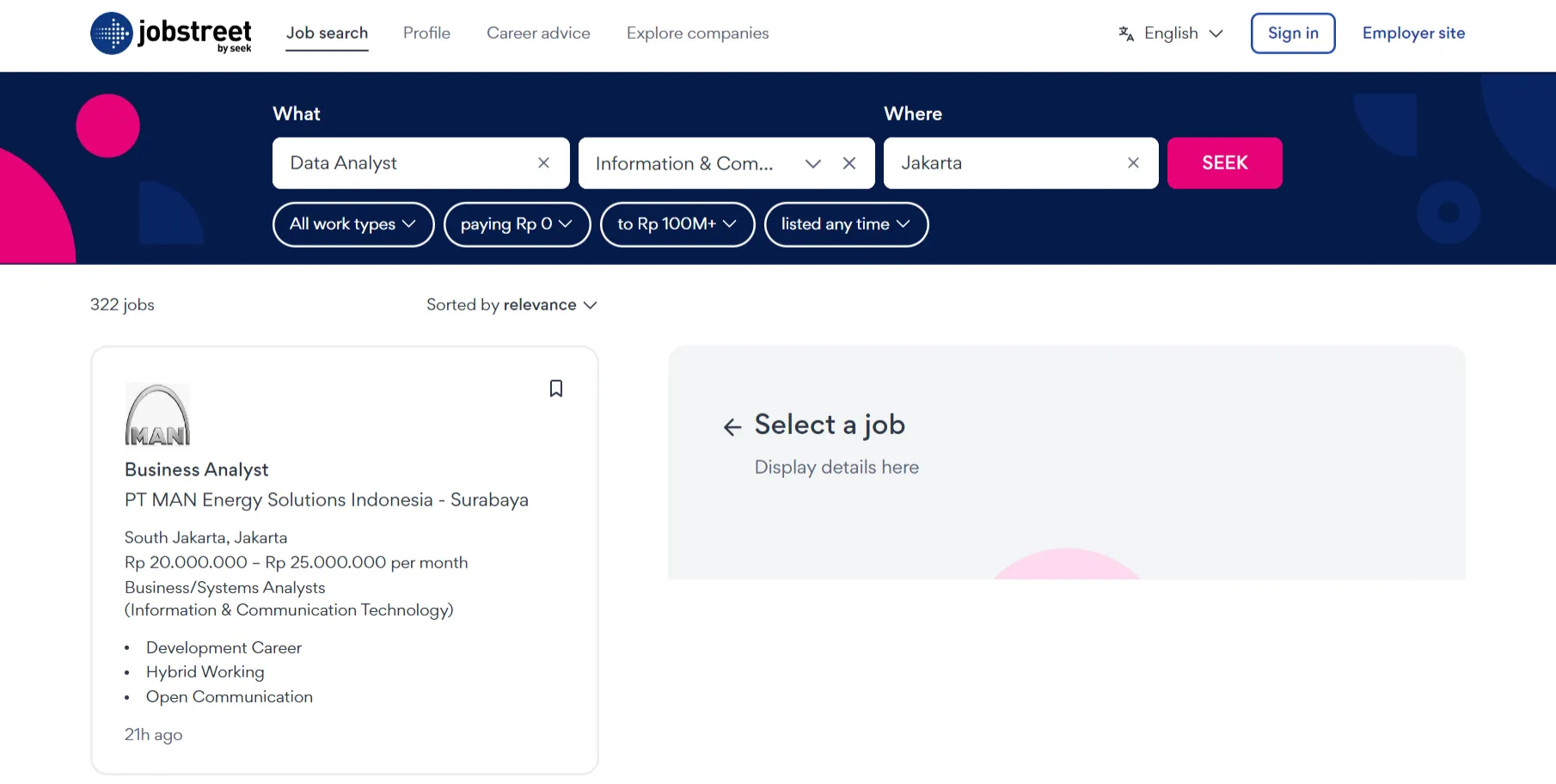Click the Jobstreet by seek logo
This screenshot has width=1556, height=784.
(x=171, y=34)
